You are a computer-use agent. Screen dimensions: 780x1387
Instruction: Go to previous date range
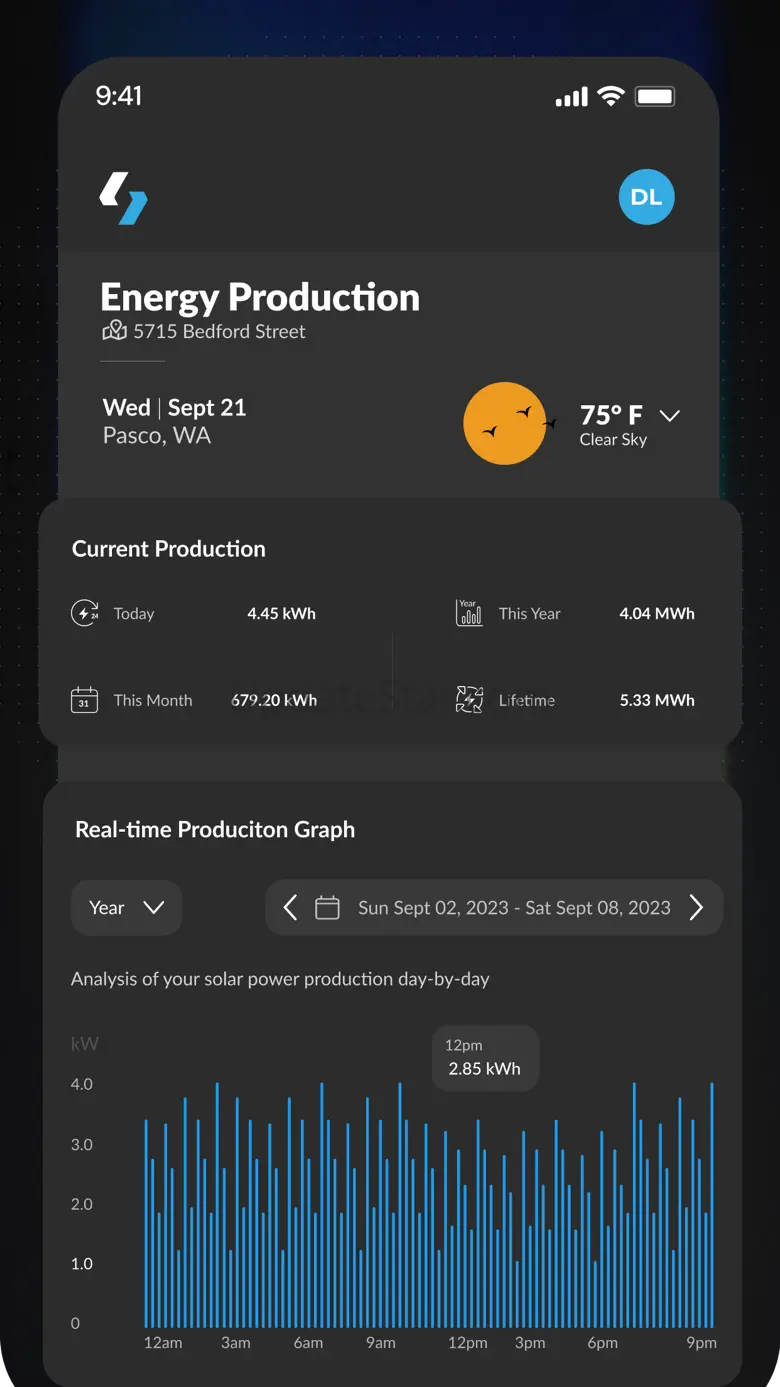(x=290, y=907)
